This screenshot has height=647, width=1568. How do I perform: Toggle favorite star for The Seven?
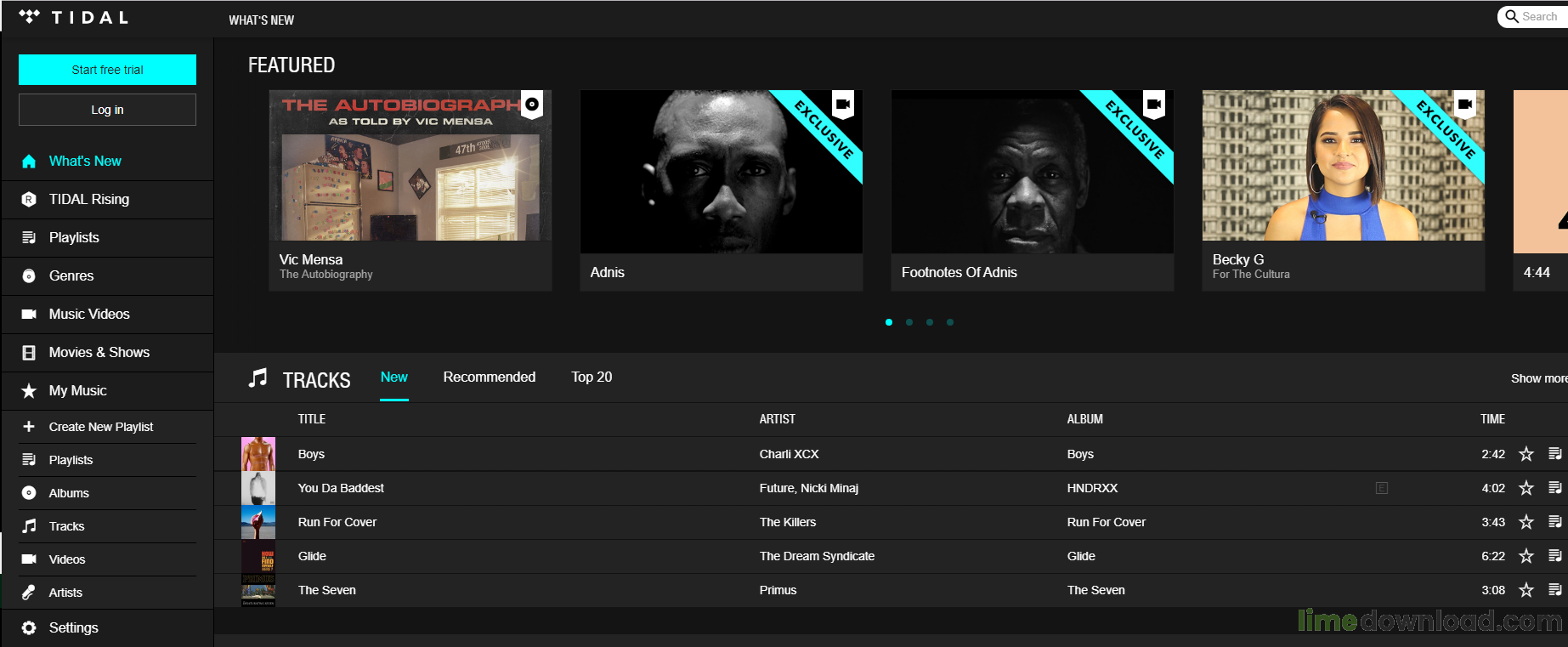tap(1526, 590)
